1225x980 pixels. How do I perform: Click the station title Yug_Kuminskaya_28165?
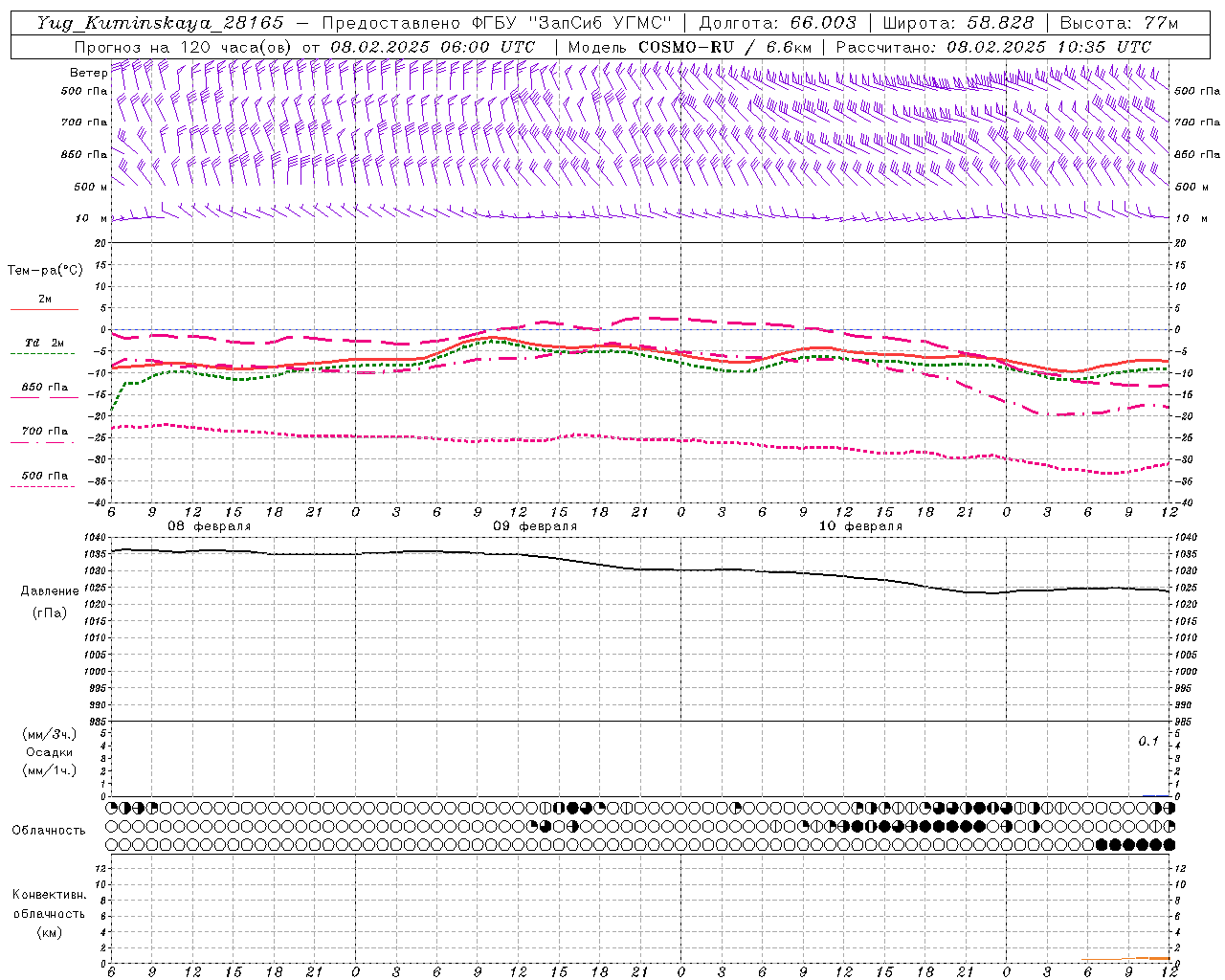(160, 22)
